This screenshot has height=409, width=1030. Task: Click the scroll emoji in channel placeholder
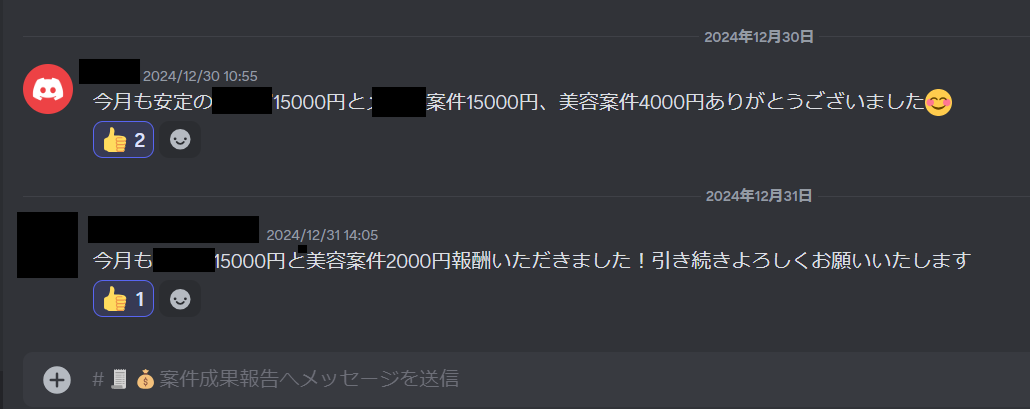click(119, 379)
